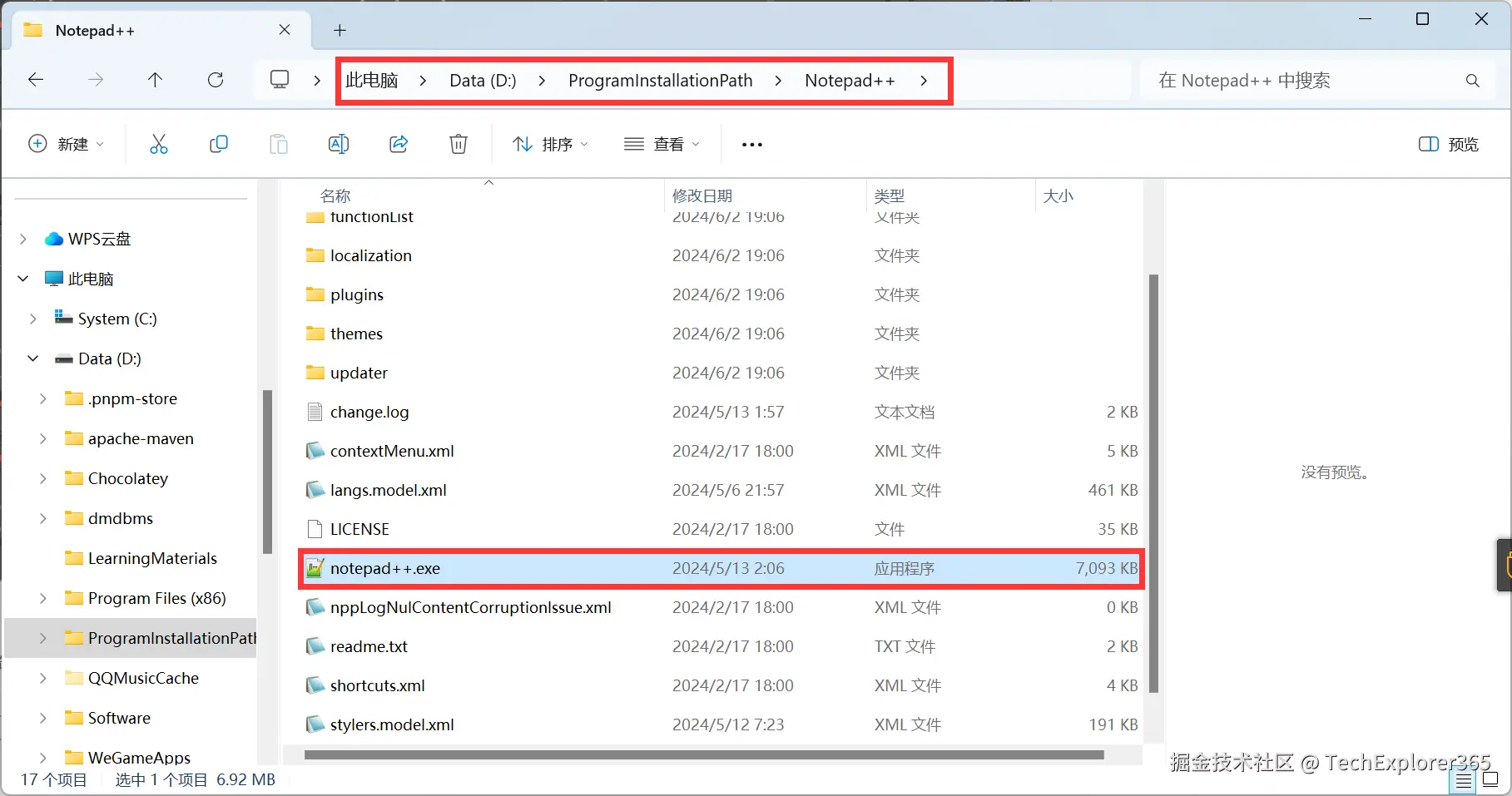Sort by 大小 column header
Viewport: 1512px width, 796px height.
click(x=1058, y=196)
